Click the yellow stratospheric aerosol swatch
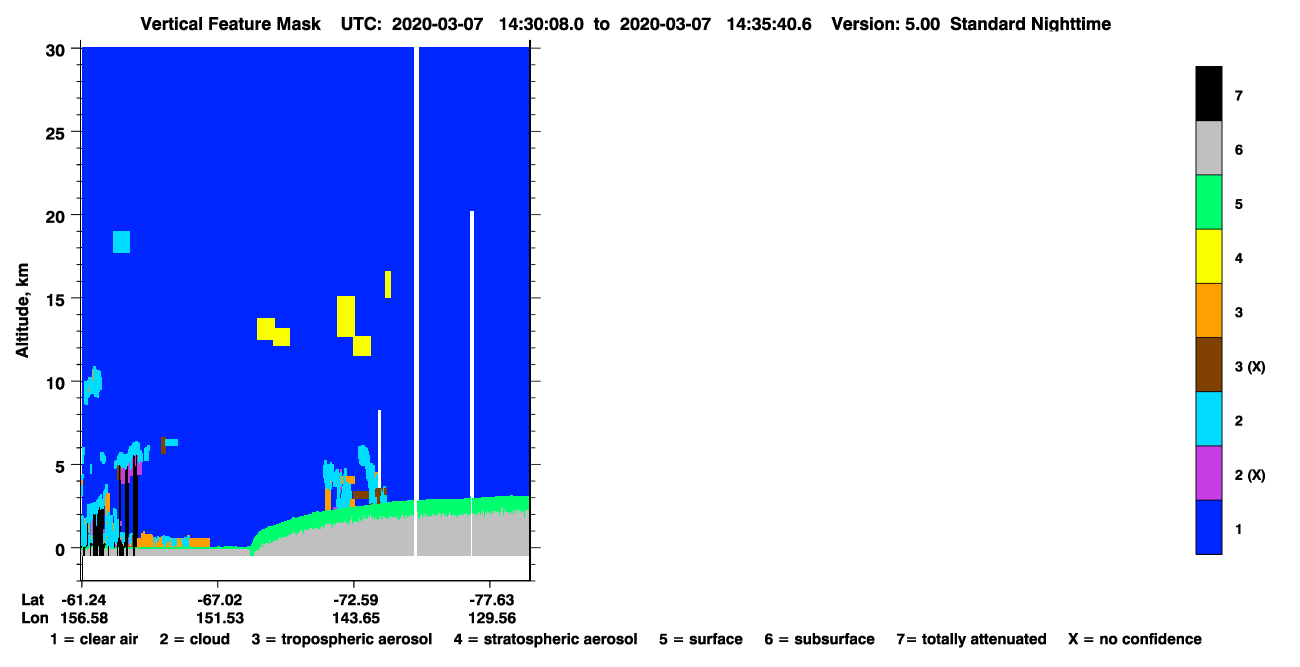This screenshot has height=667, width=1300. click(x=1208, y=256)
